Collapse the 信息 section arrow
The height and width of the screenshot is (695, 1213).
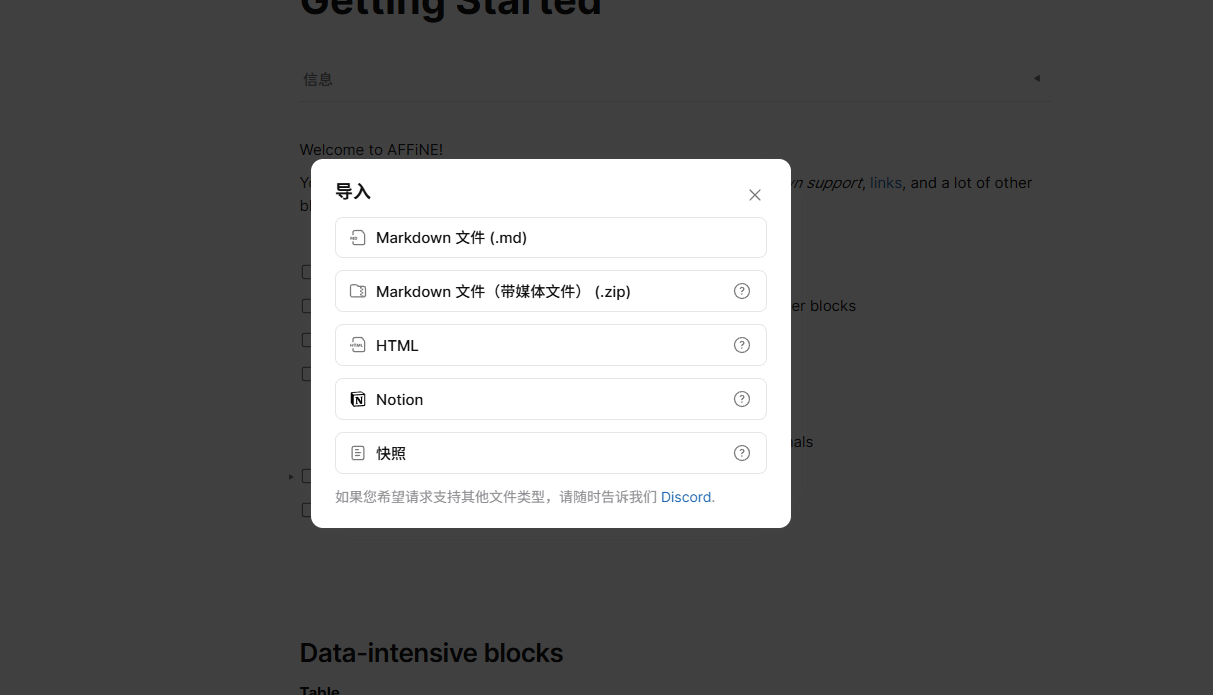(1037, 78)
